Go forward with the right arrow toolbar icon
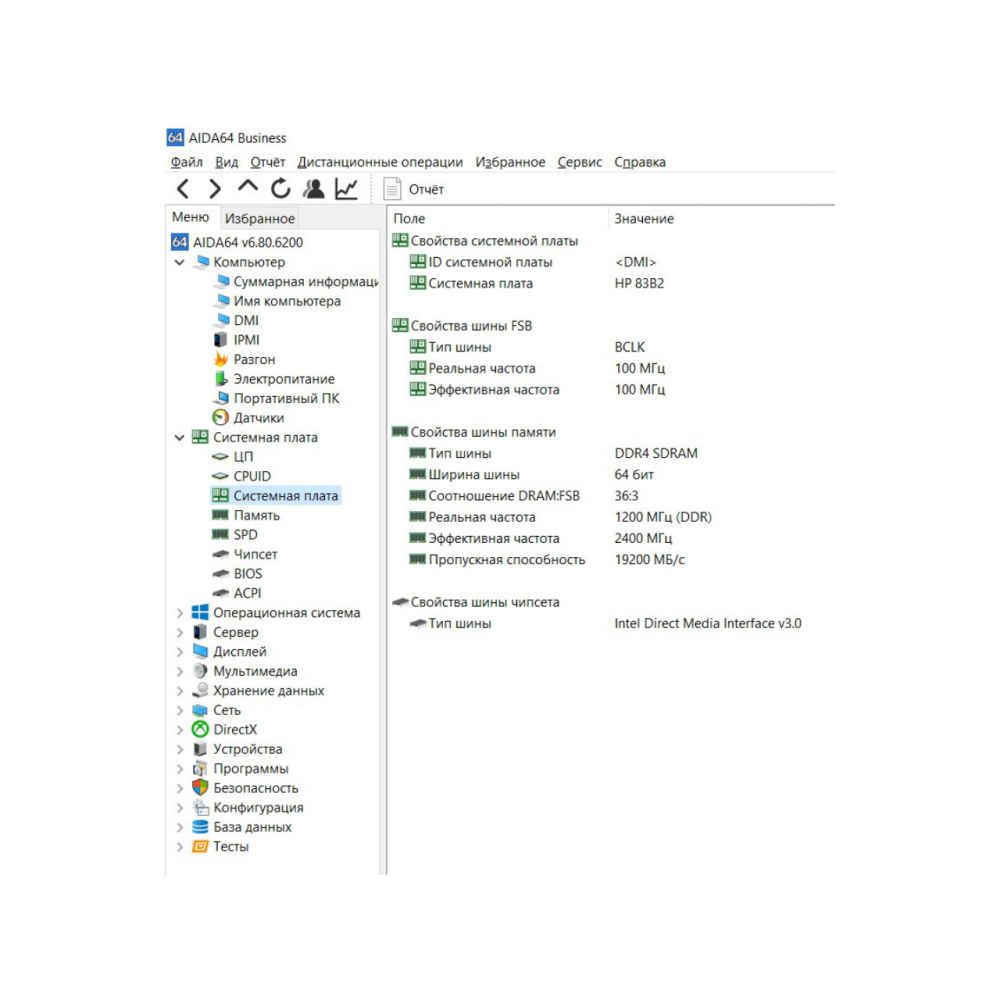 pos(215,189)
